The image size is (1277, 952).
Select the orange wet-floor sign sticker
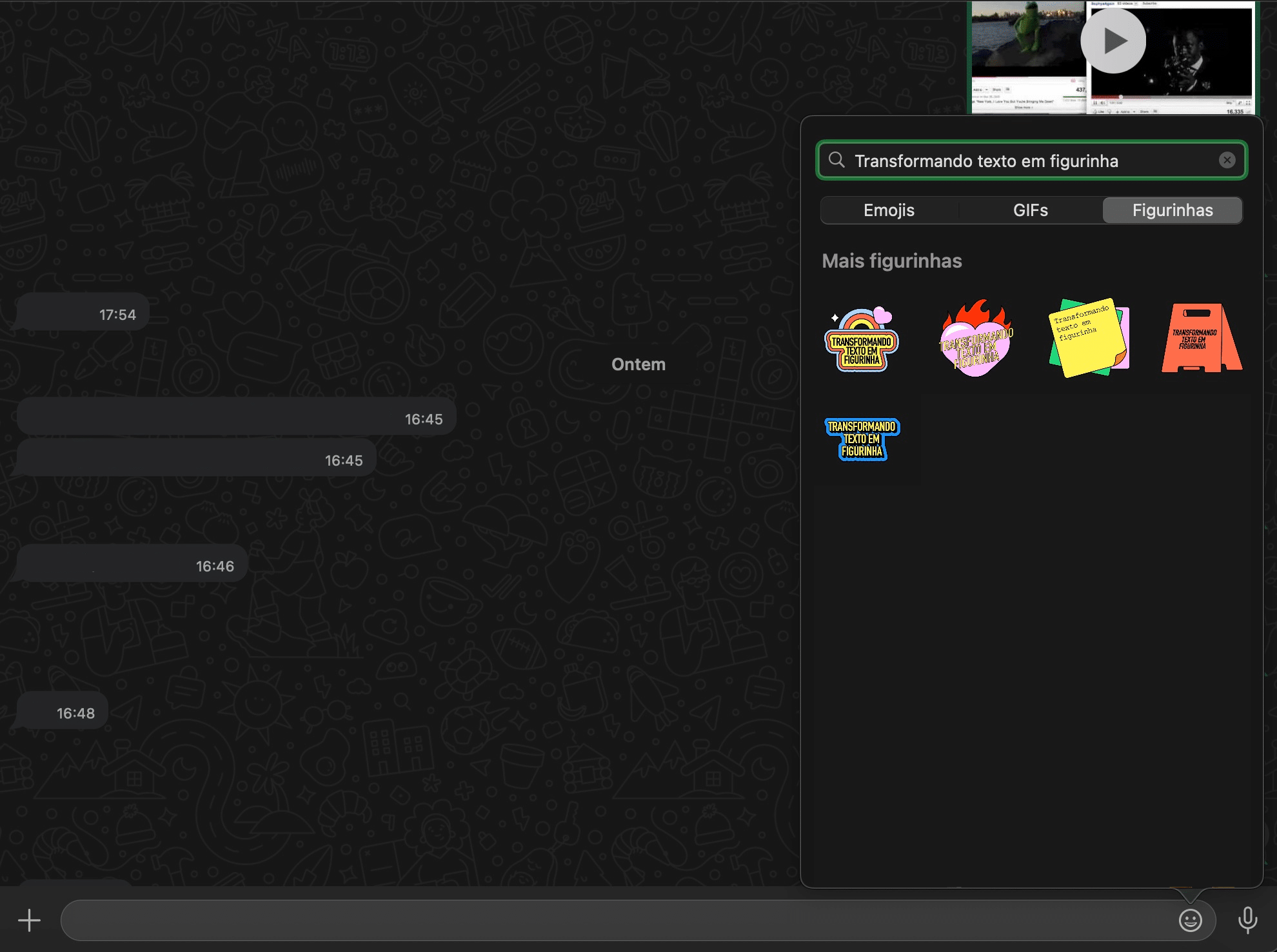[x=1201, y=339]
